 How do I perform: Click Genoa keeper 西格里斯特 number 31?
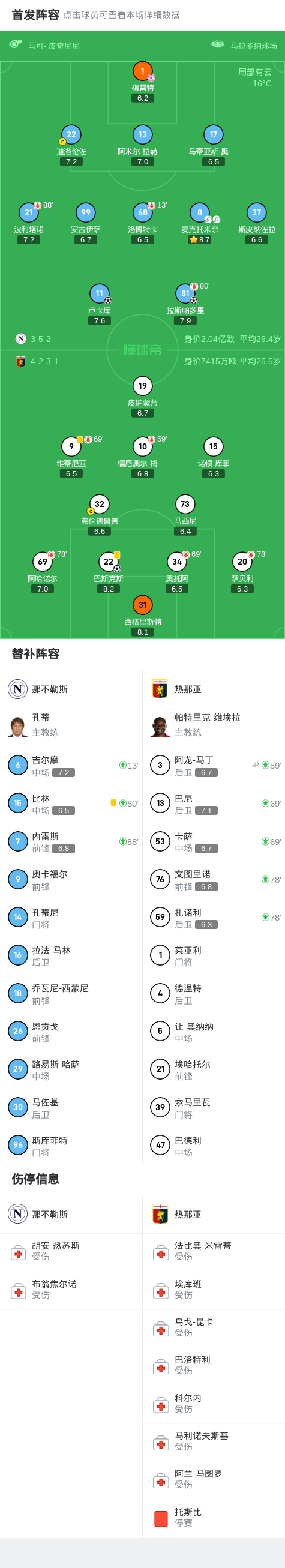click(x=143, y=605)
